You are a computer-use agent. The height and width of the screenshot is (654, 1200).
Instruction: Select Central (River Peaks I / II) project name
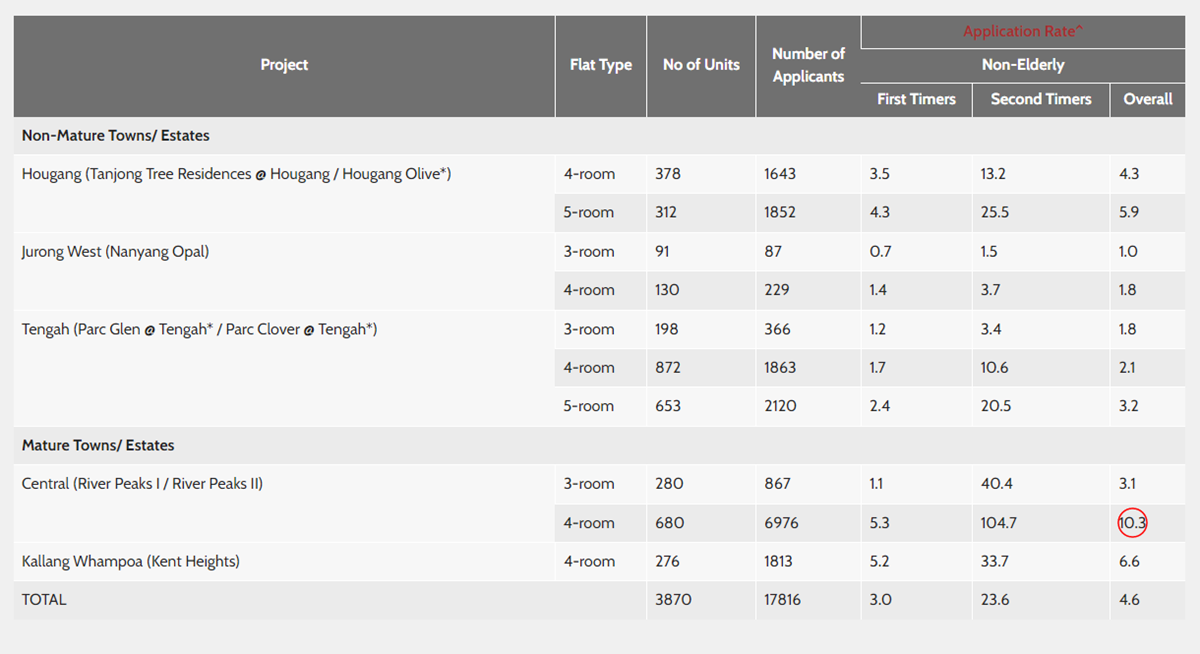(142, 484)
